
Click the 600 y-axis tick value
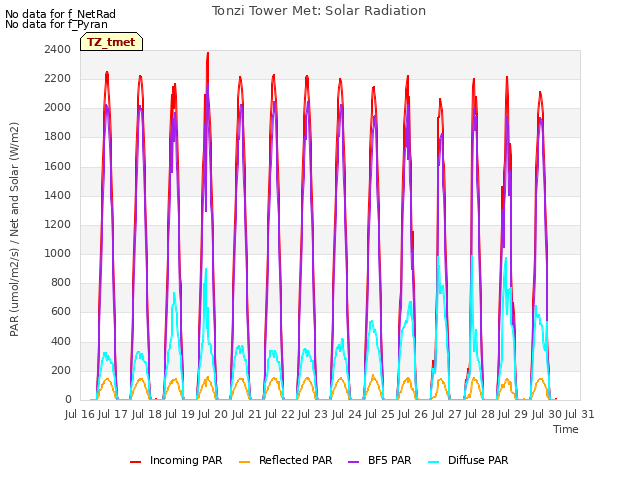click(61, 312)
